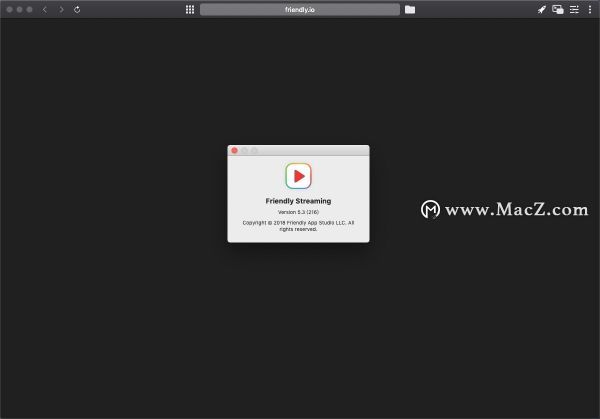600x419 pixels.
Task: Go back with the left arrow
Action: tap(45, 10)
